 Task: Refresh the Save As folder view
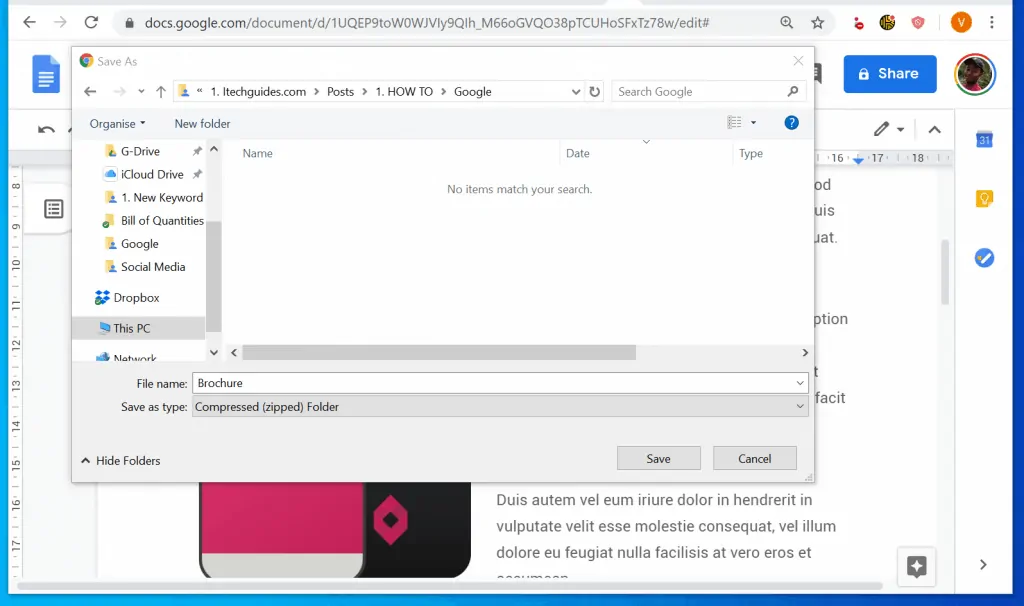click(595, 92)
